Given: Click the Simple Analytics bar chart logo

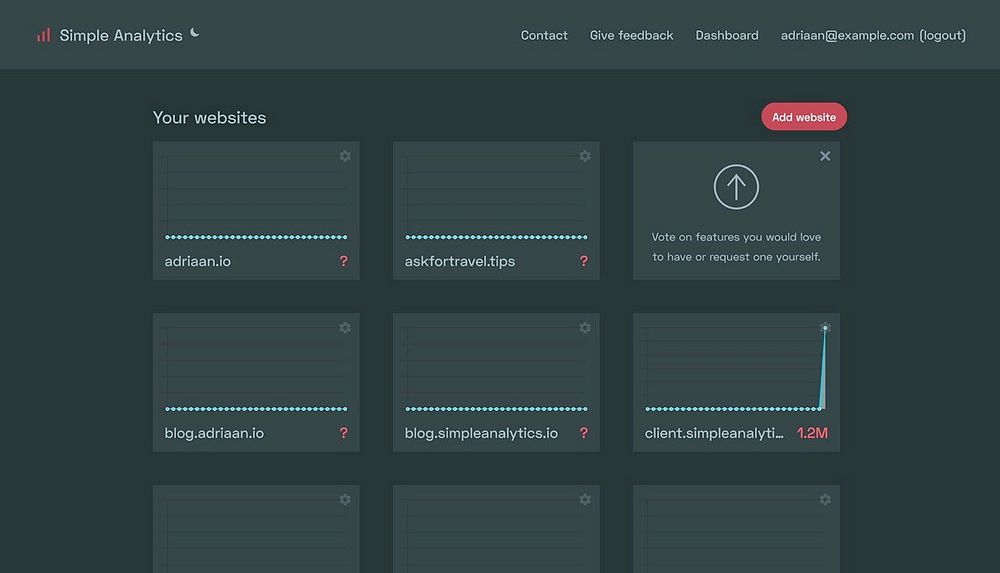Looking at the screenshot, I should click(43, 35).
